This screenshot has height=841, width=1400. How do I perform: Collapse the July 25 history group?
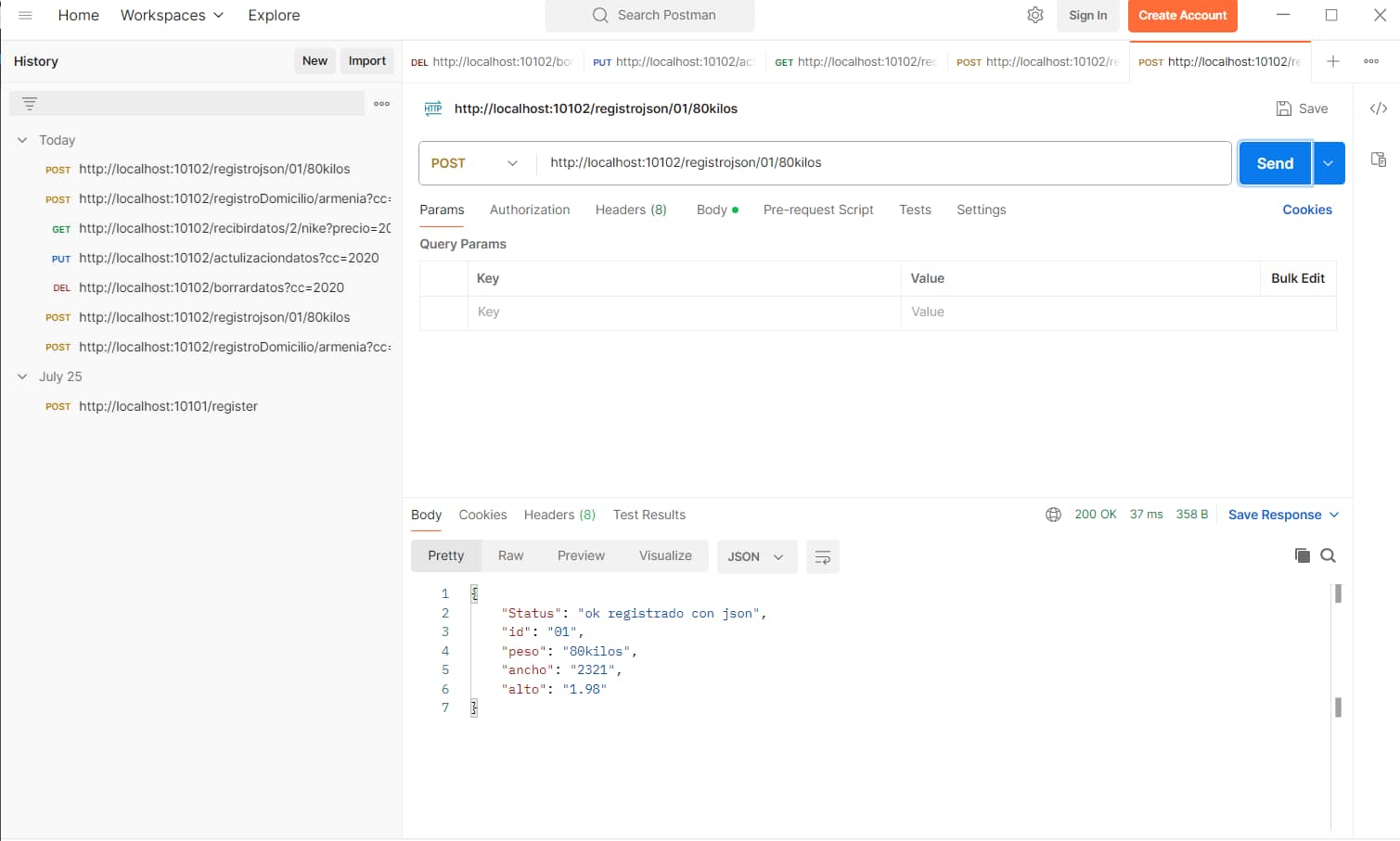point(22,376)
